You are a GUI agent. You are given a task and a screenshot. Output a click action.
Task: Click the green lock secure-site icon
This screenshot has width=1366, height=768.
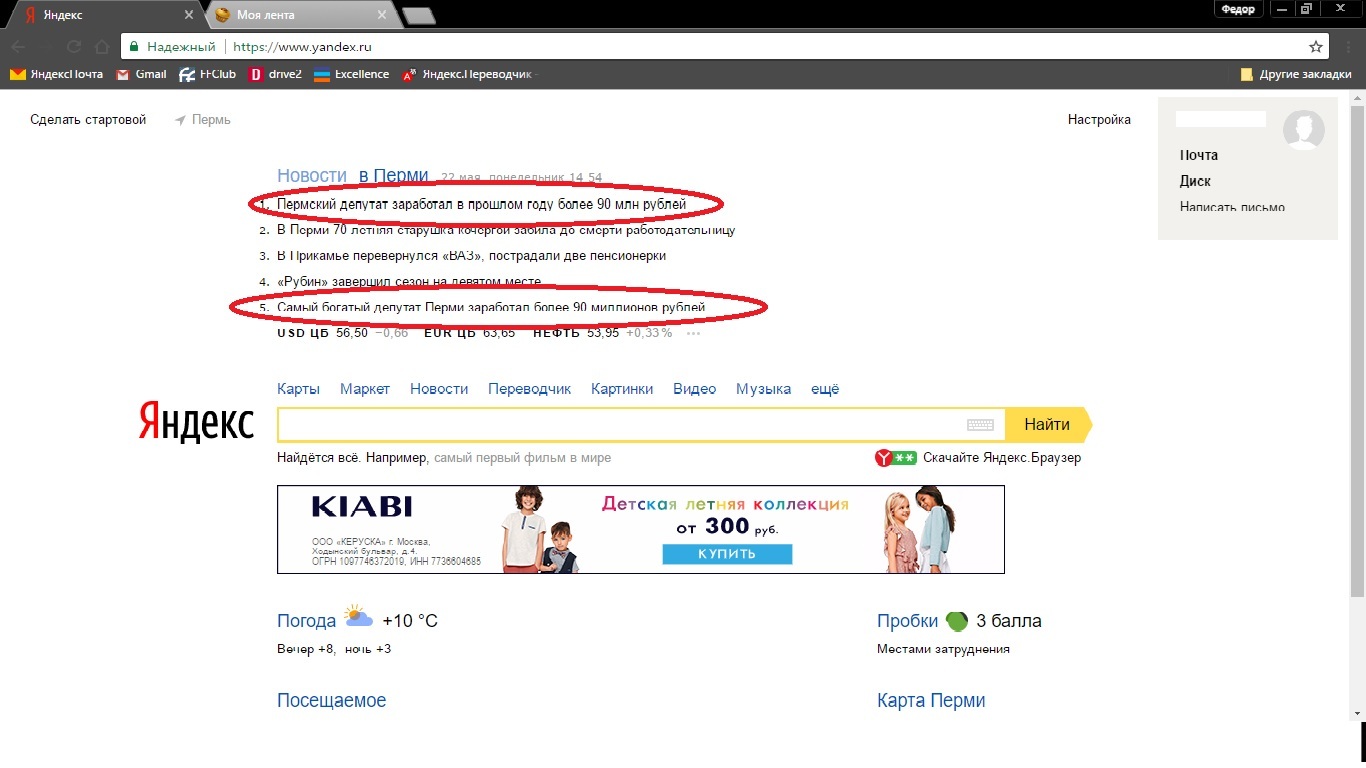coord(135,46)
